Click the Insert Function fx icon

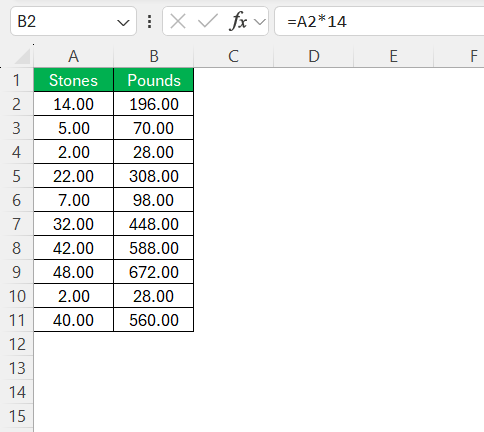[238, 22]
